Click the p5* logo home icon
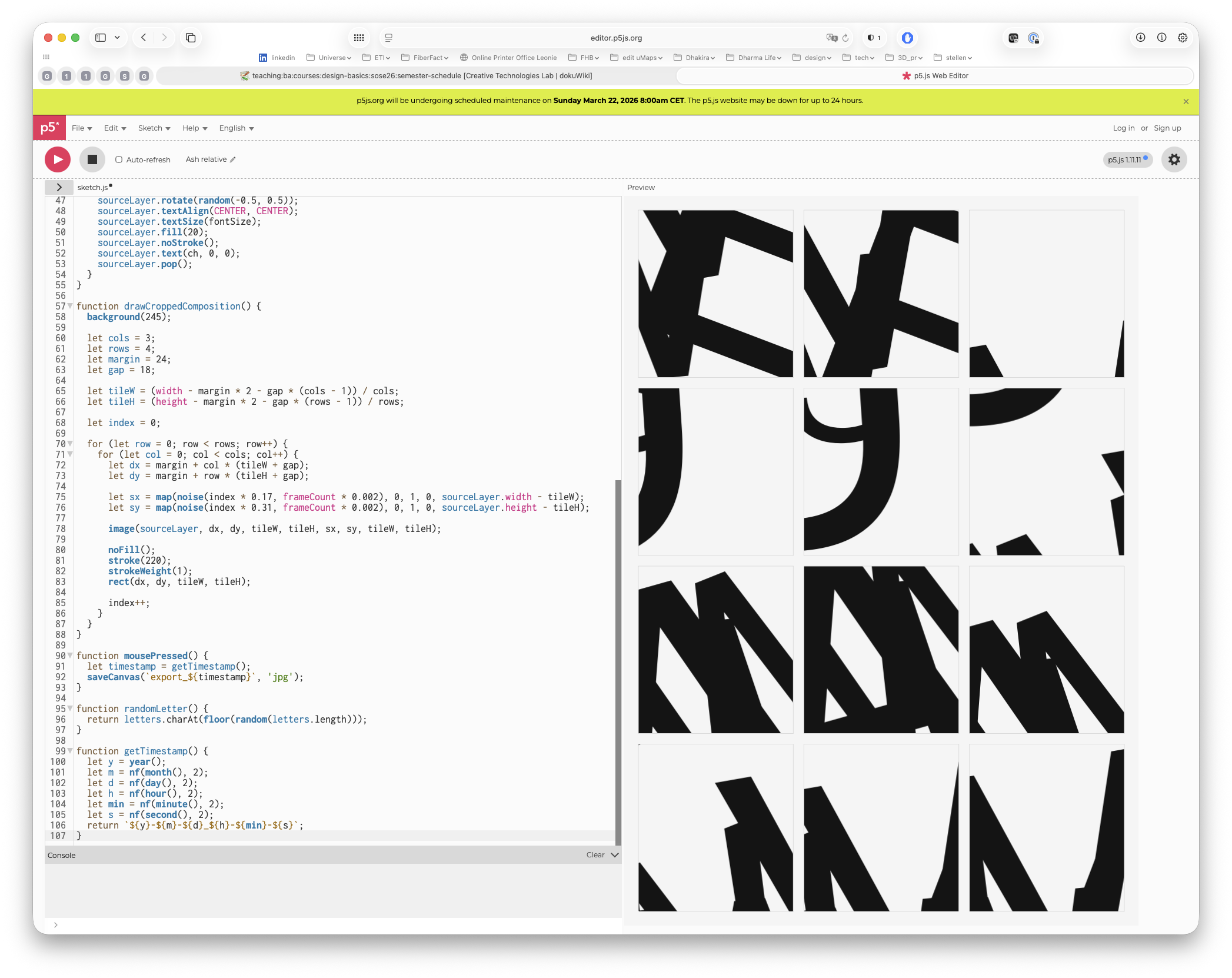 [49, 128]
